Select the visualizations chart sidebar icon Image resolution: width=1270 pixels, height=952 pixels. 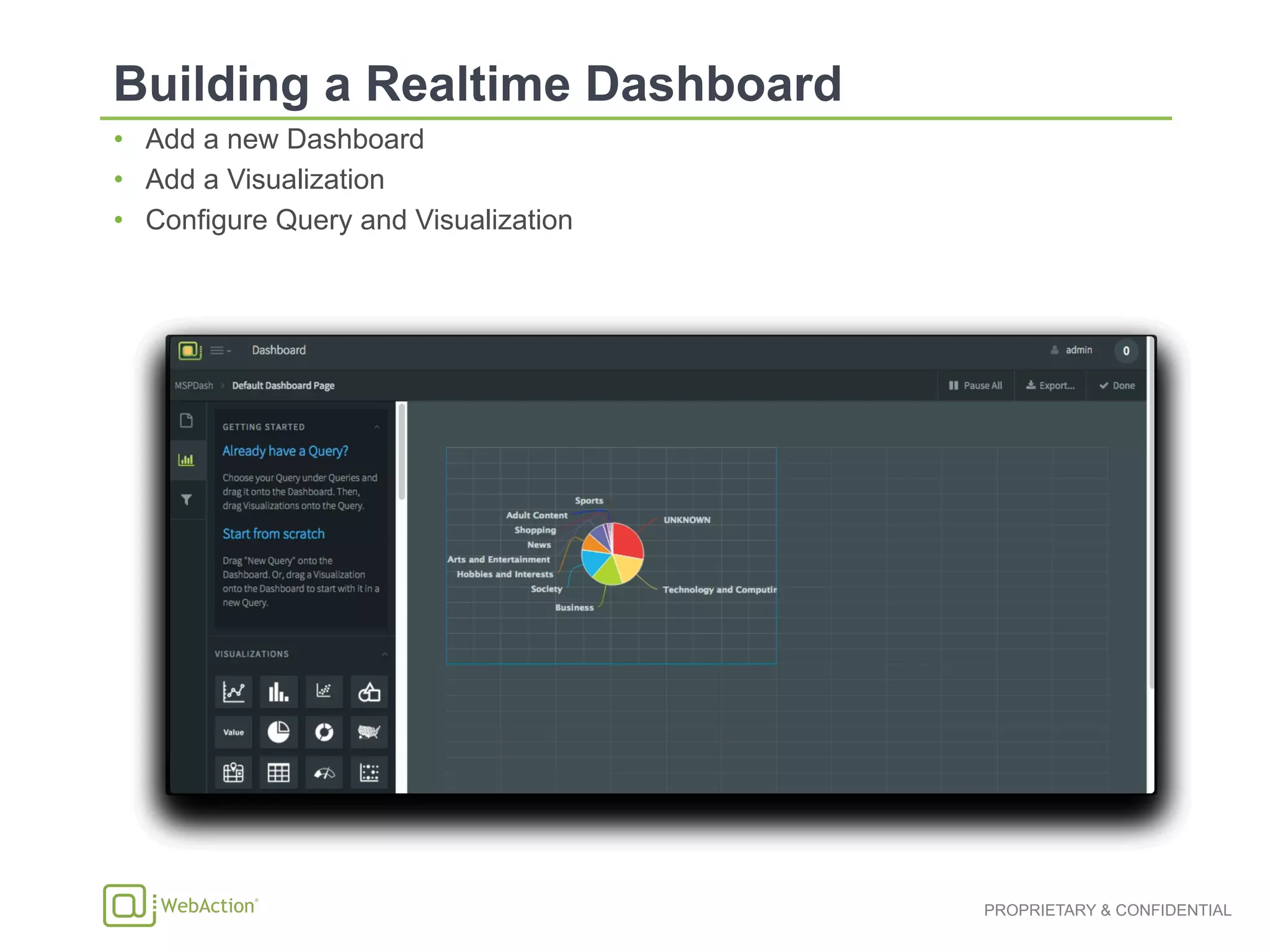click(186, 460)
